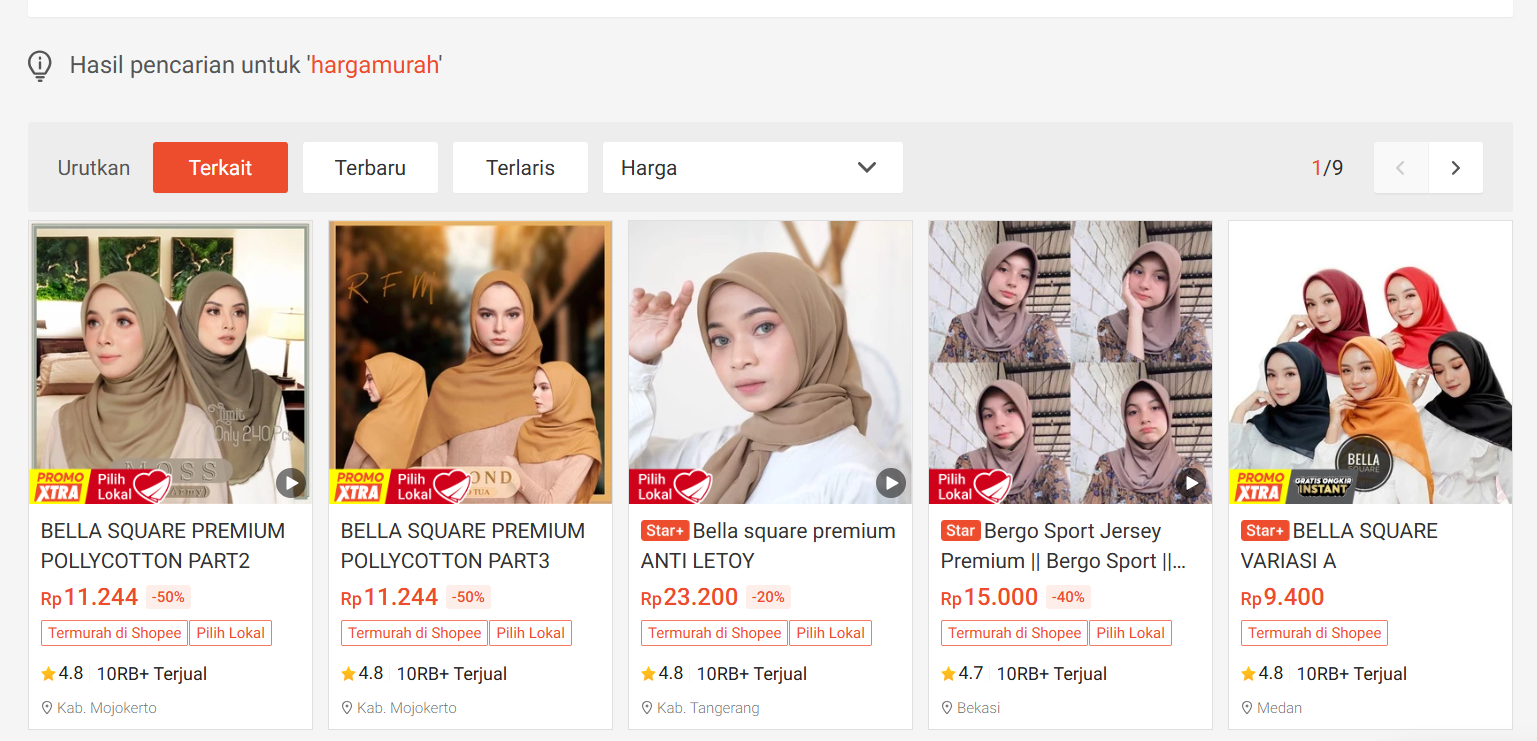Image resolution: width=1537 pixels, height=741 pixels.
Task: Click the lightbulb search hint icon
Action: tap(39, 66)
